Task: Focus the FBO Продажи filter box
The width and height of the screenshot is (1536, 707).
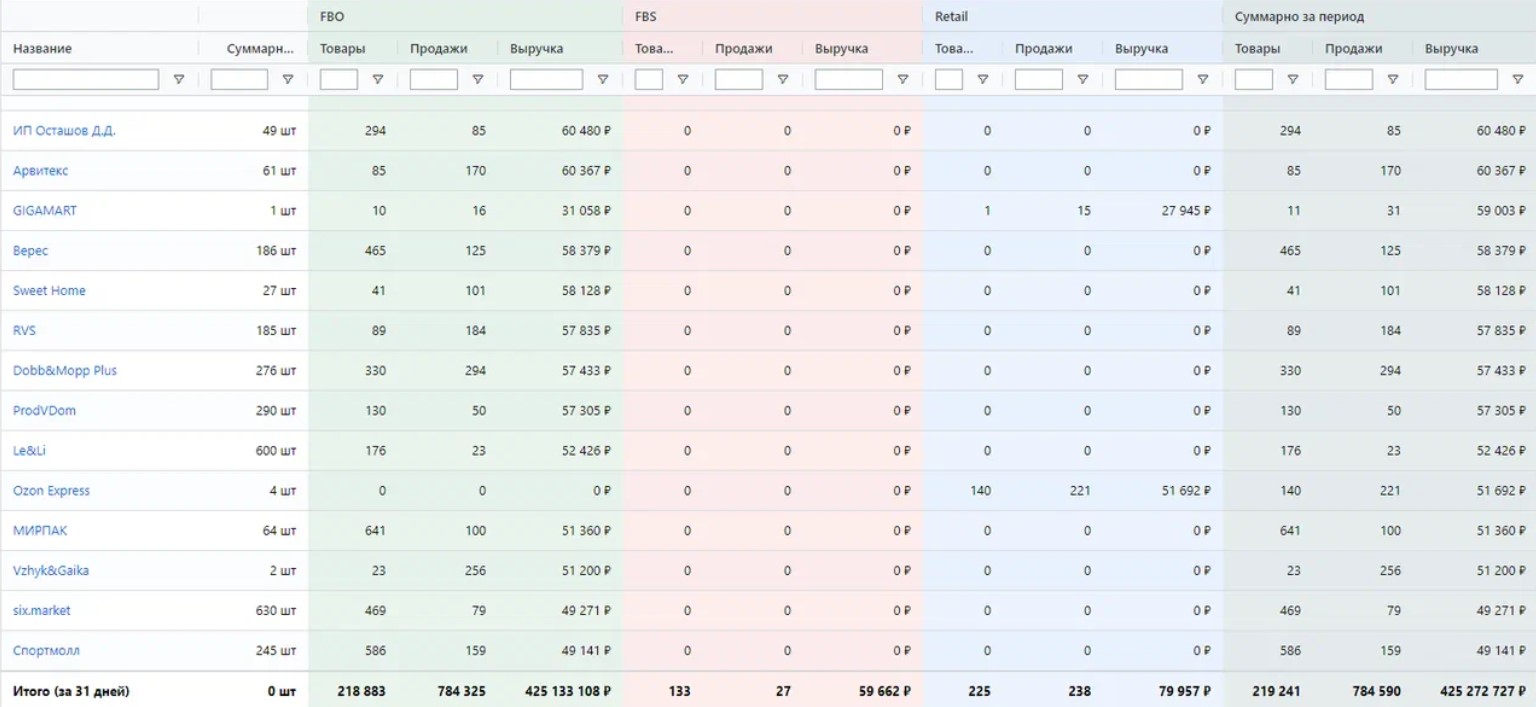Action: click(434, 80)
